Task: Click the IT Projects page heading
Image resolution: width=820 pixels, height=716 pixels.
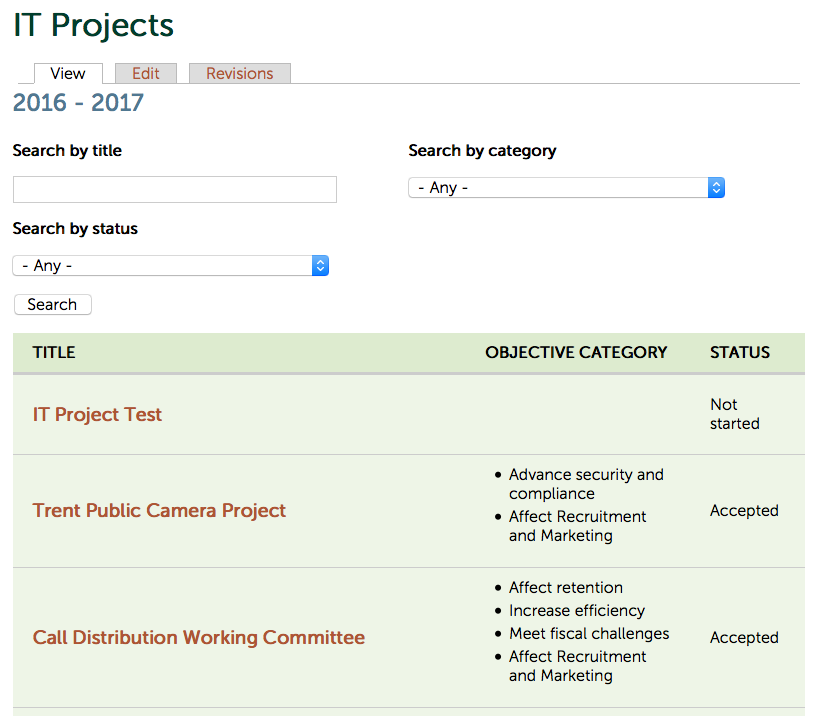Action: pyautogui.click(x=93, y=26)
